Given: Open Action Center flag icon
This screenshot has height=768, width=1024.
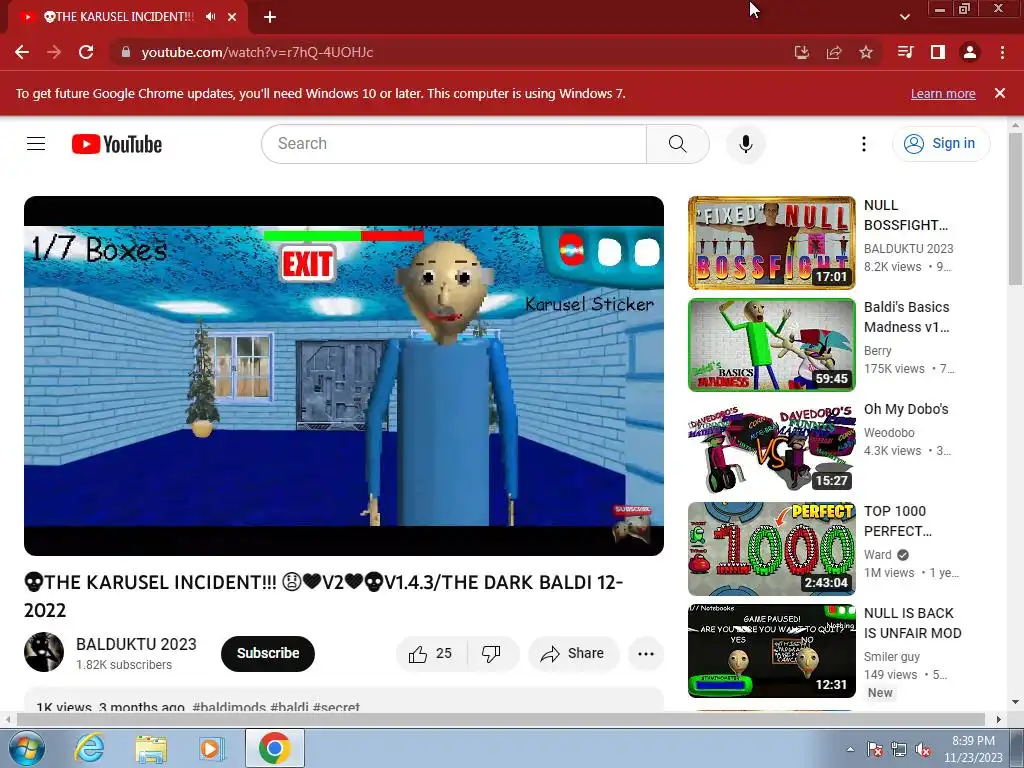Looking at the screenshot, I should click(x=874, y=749).
